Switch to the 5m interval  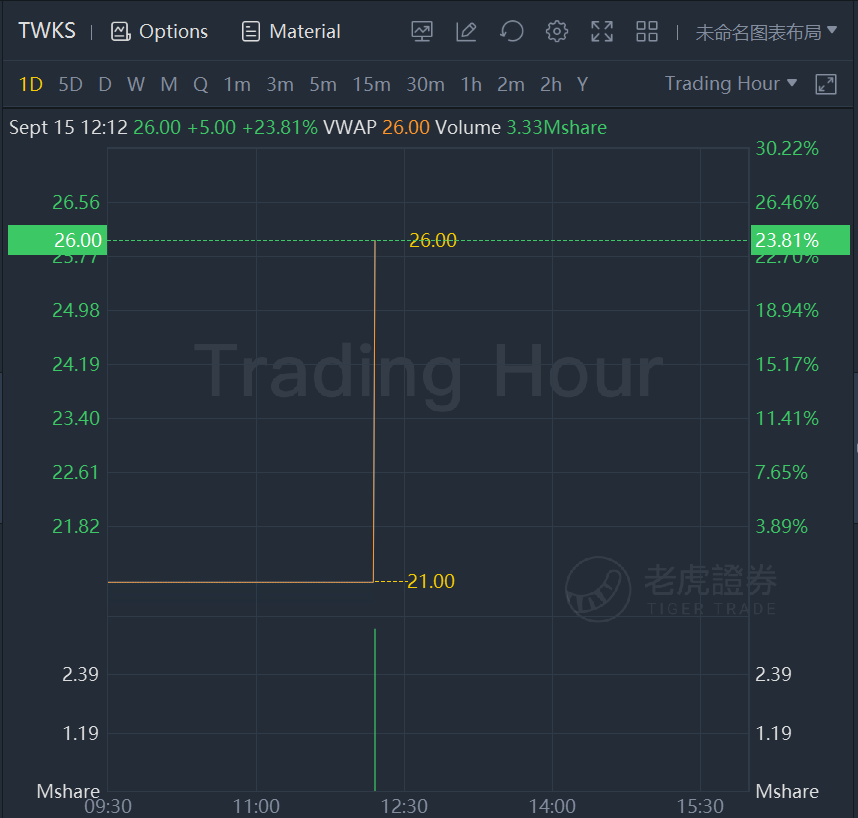(x=323, y=85)
